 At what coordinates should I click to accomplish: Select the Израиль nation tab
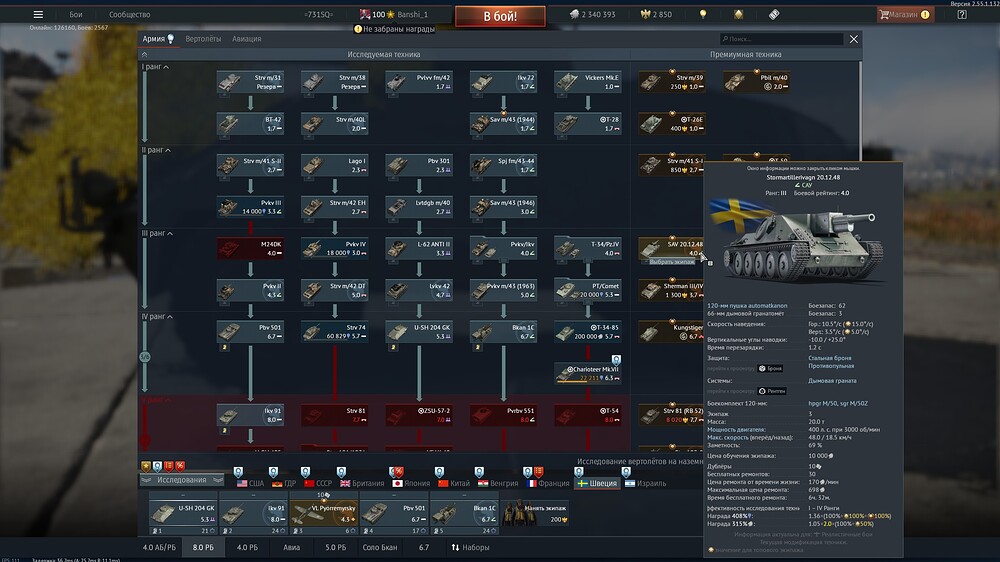point(645,483)
